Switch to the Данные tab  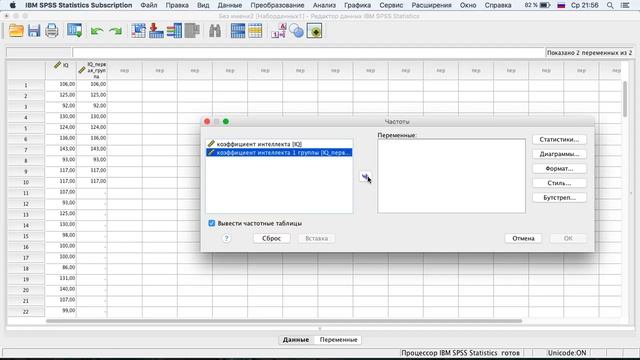[x=296, y=340]
